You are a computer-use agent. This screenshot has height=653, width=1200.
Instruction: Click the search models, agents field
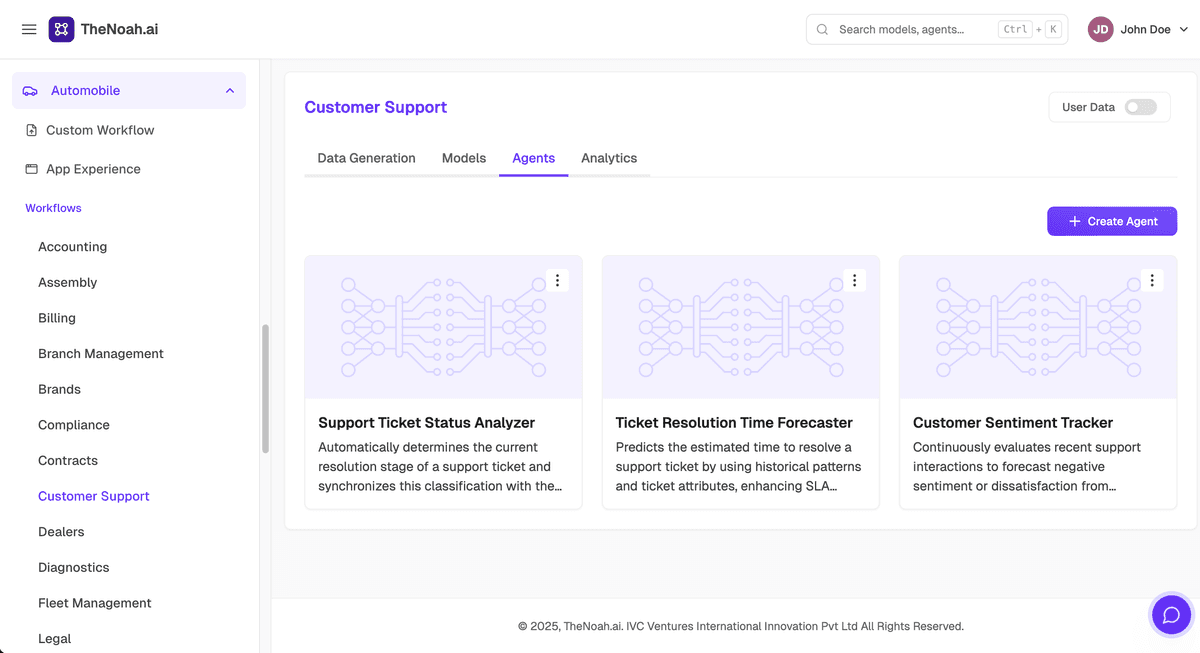coord(937,30)
